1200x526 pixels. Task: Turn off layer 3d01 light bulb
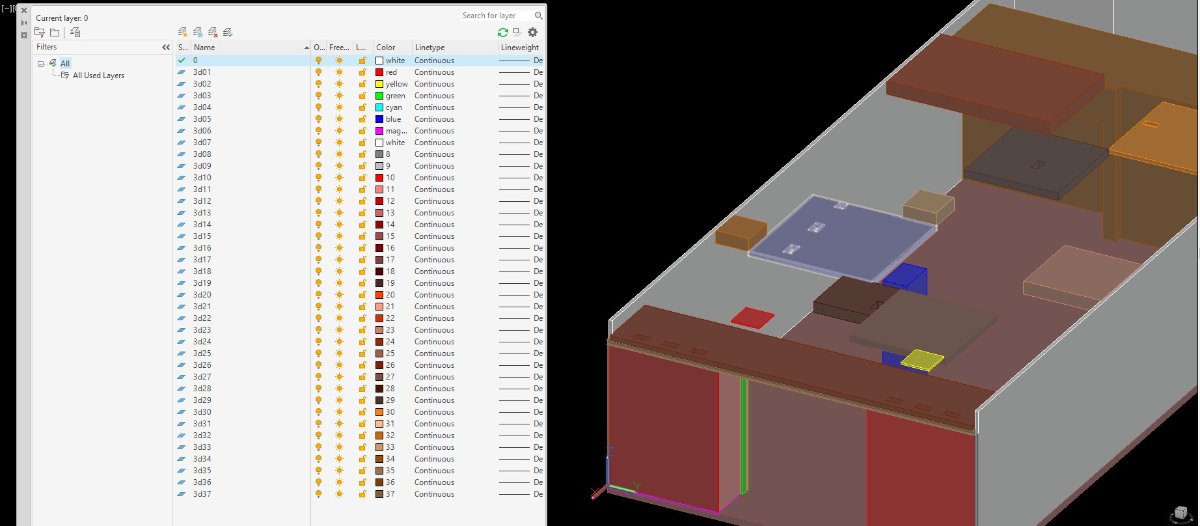319,72
